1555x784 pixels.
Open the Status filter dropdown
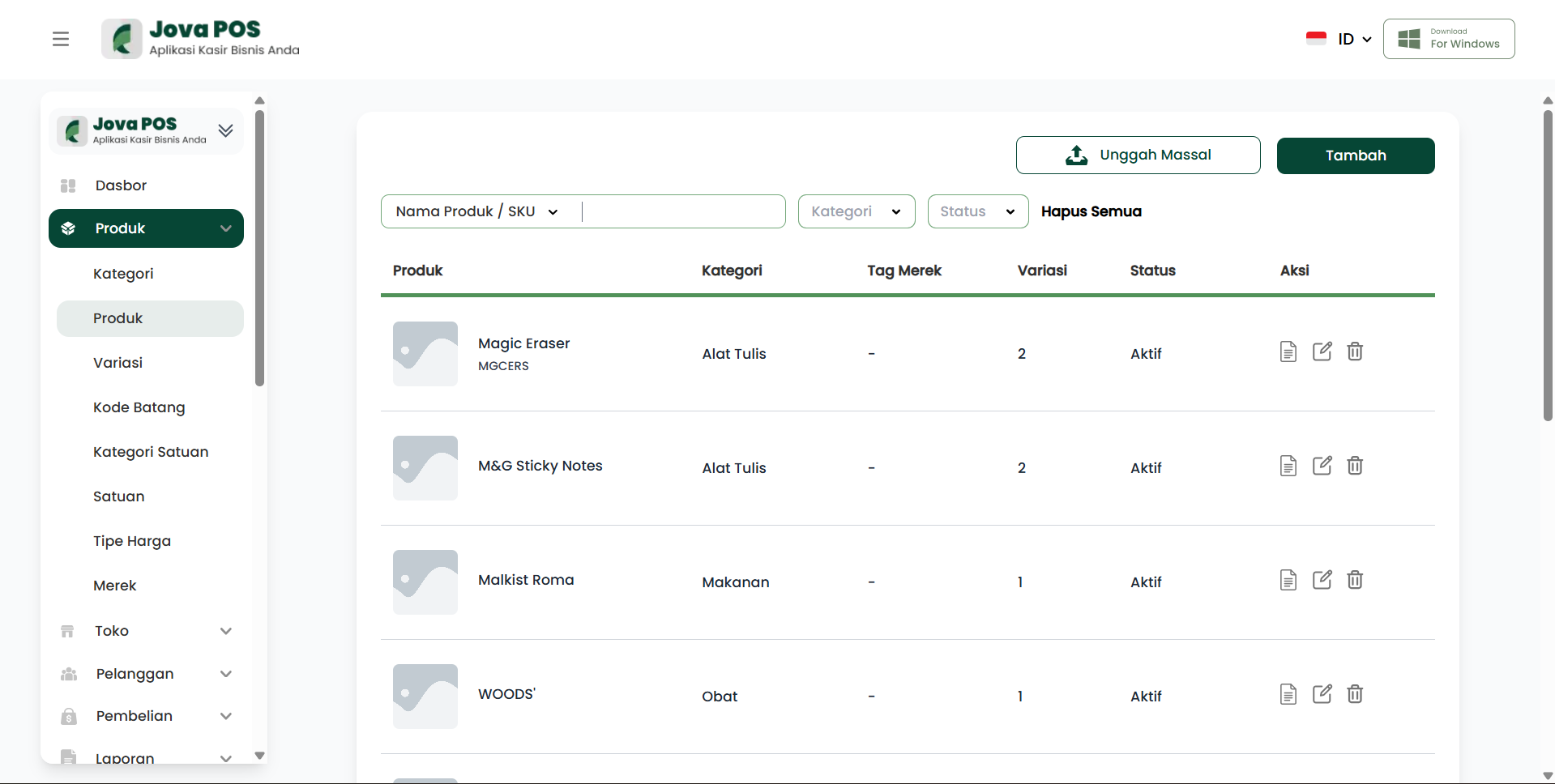tap(977, 211)
